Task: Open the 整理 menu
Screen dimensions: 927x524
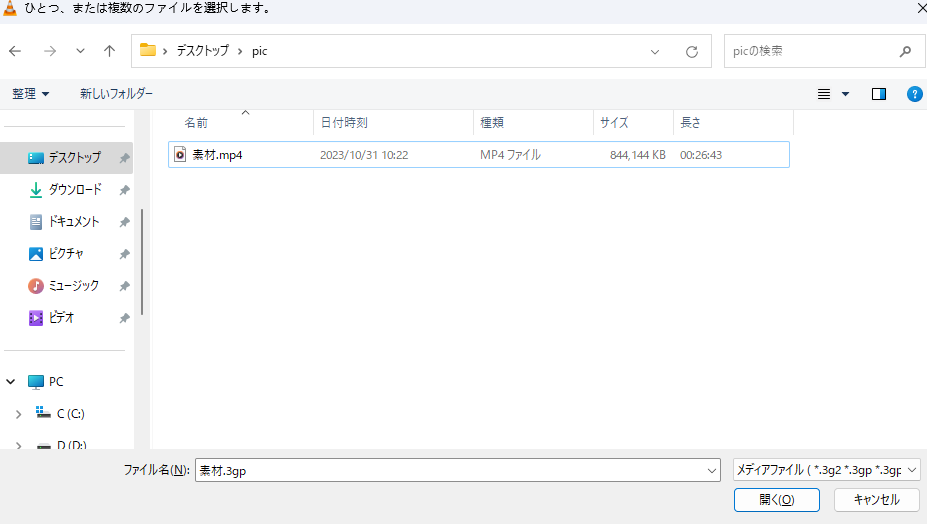Action: coord(30,94)
